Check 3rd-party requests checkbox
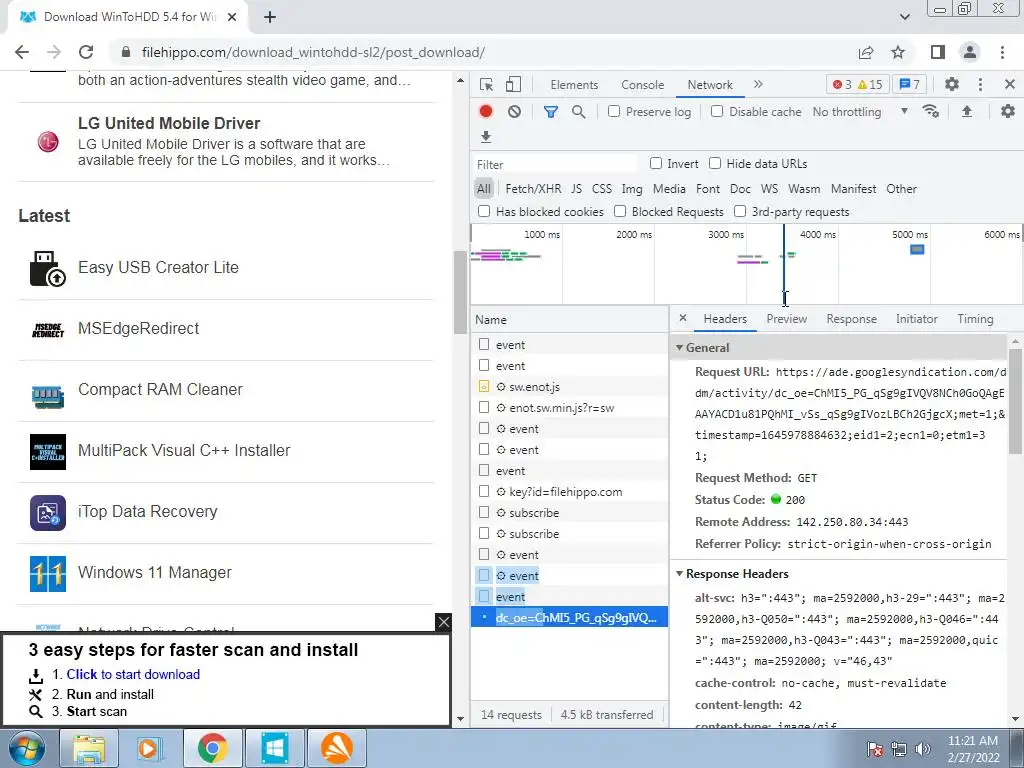Screen dimensions: 1024x768 (740, 211)
